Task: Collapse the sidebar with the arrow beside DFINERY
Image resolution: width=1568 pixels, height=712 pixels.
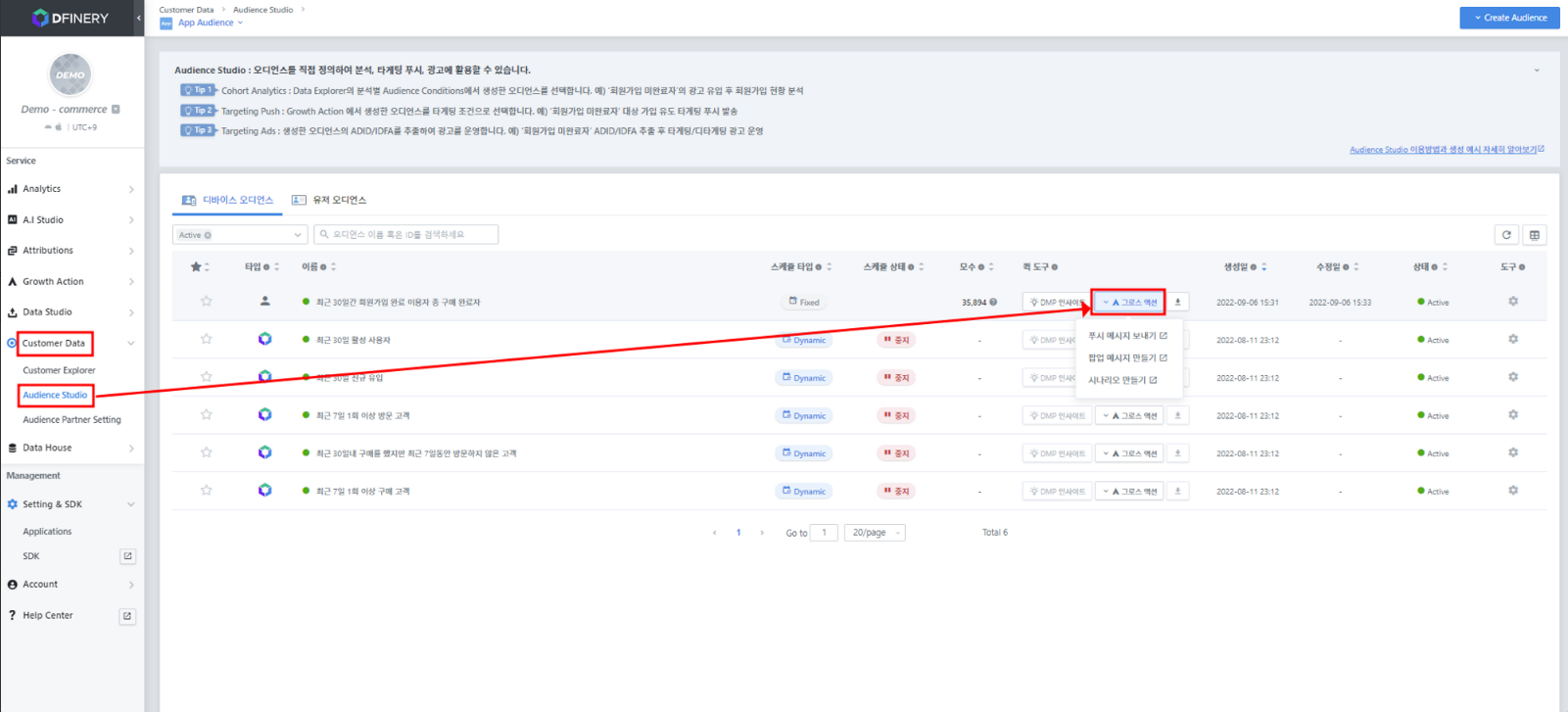Action: click(x=138, y=18)
